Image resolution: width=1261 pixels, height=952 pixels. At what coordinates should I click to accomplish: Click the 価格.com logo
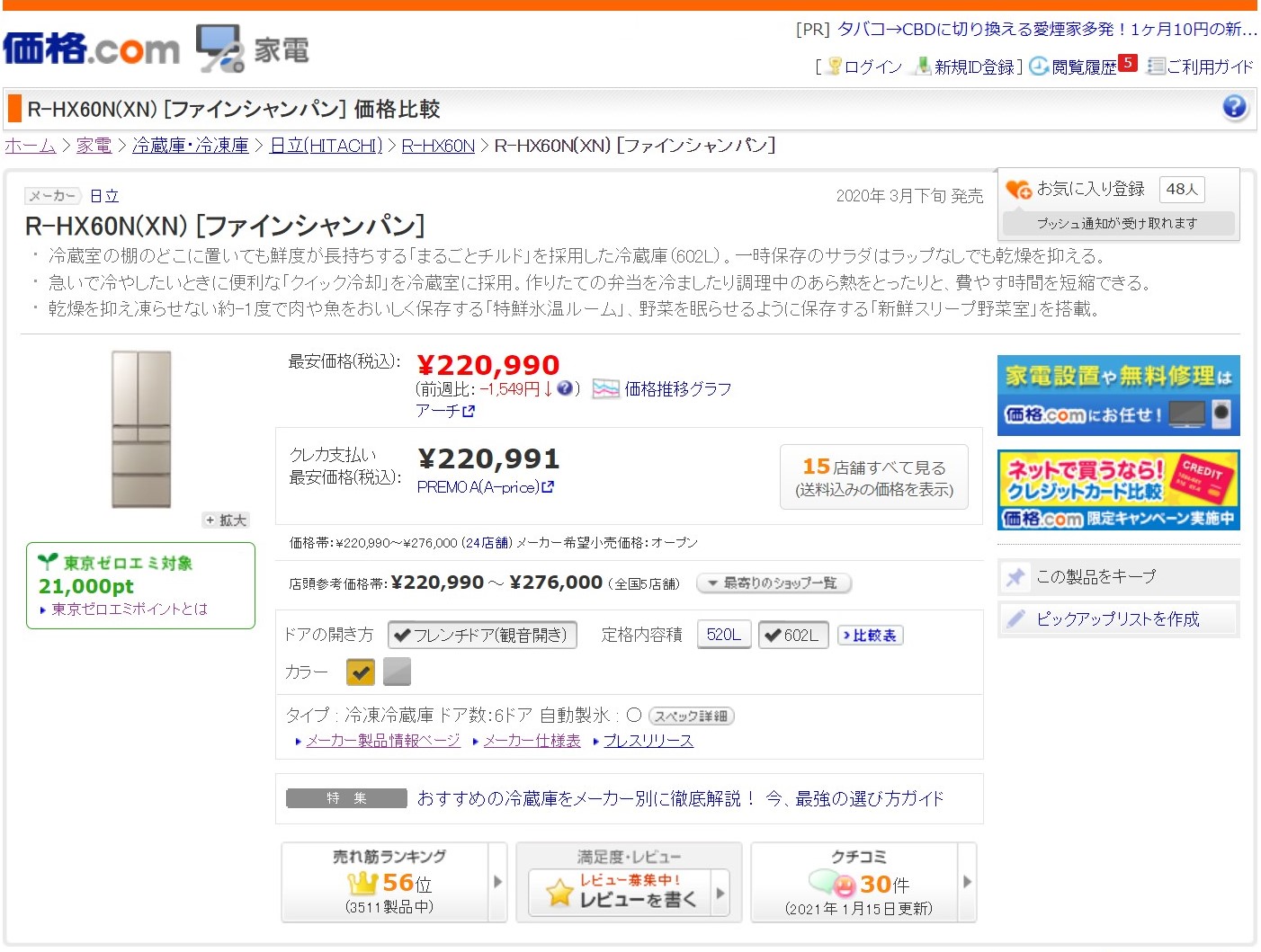pyautogui.click(x=91, y=49)
